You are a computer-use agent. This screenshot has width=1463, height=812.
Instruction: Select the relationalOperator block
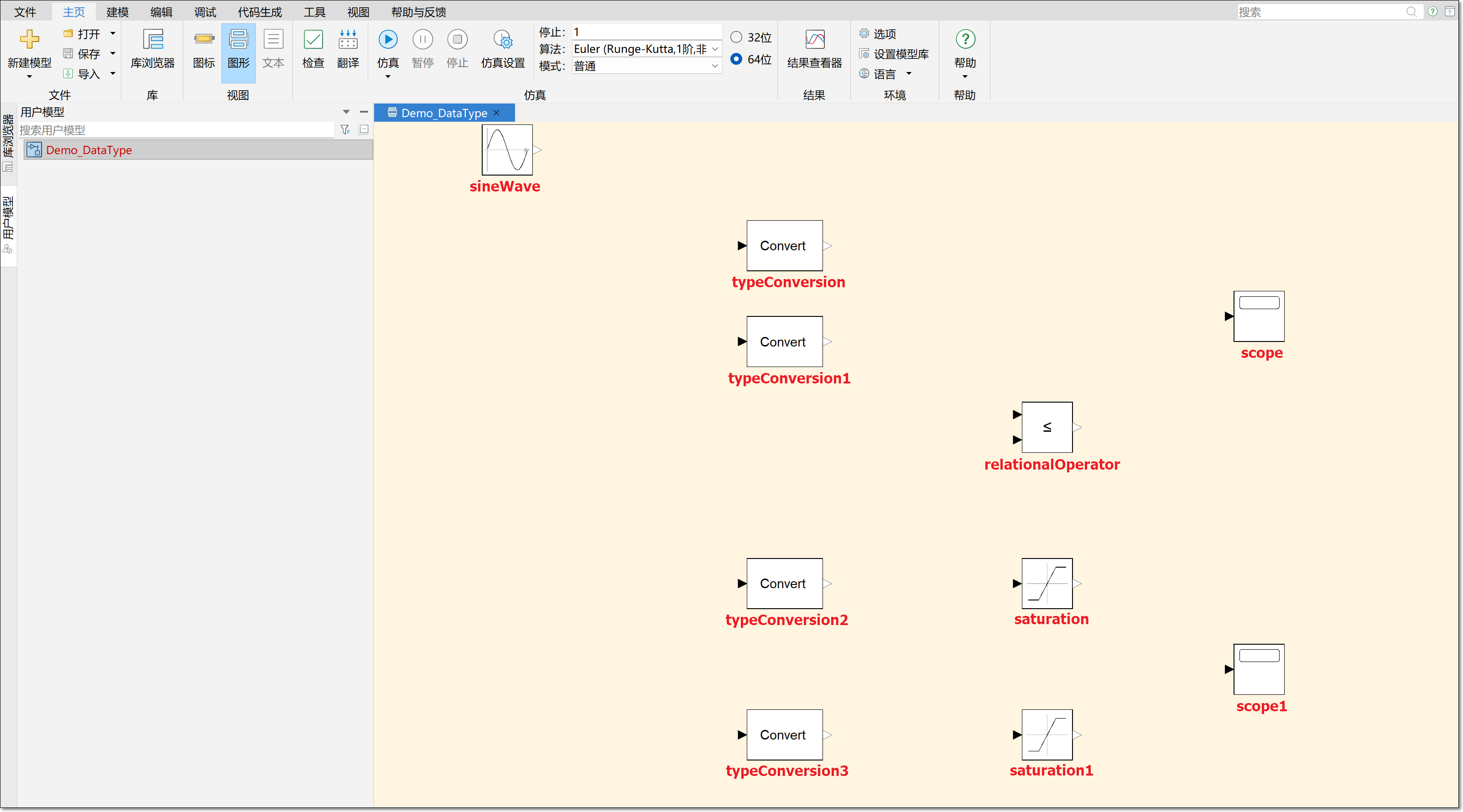(1047, 427)
